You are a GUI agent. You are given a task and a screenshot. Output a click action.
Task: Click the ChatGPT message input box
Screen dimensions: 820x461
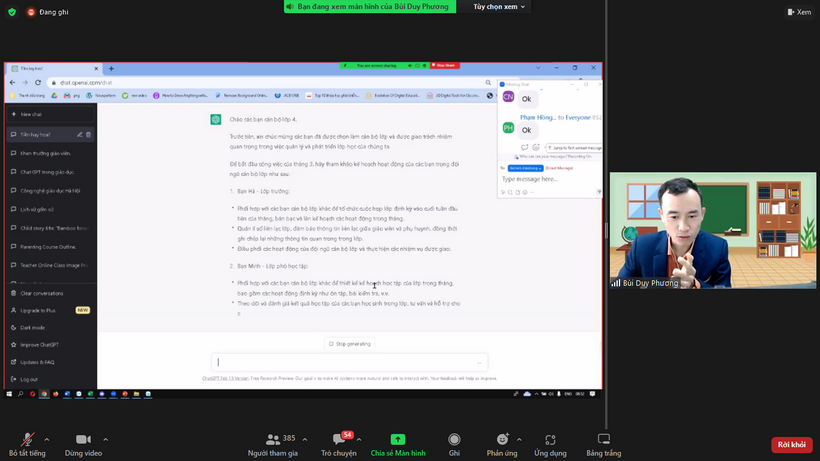tap(349, 362)
